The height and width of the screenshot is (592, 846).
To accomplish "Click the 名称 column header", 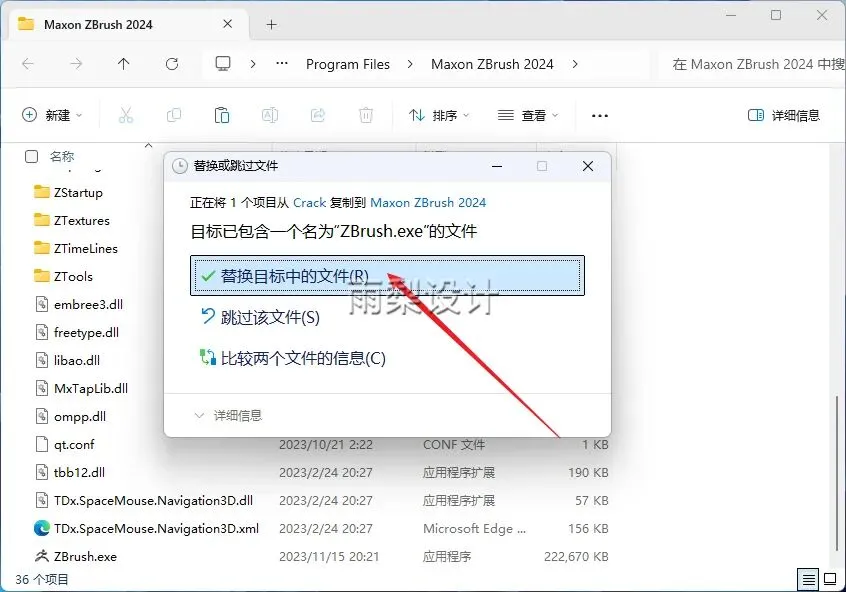I will pos(62,156).
